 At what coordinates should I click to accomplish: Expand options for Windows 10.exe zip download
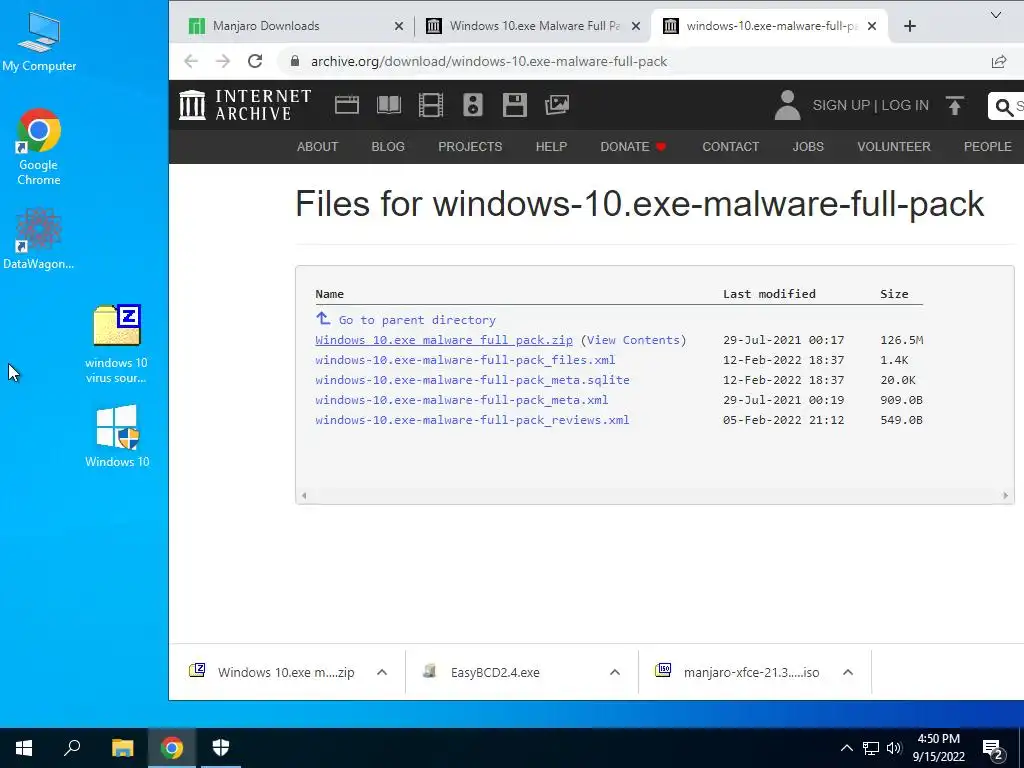point(382,672)
